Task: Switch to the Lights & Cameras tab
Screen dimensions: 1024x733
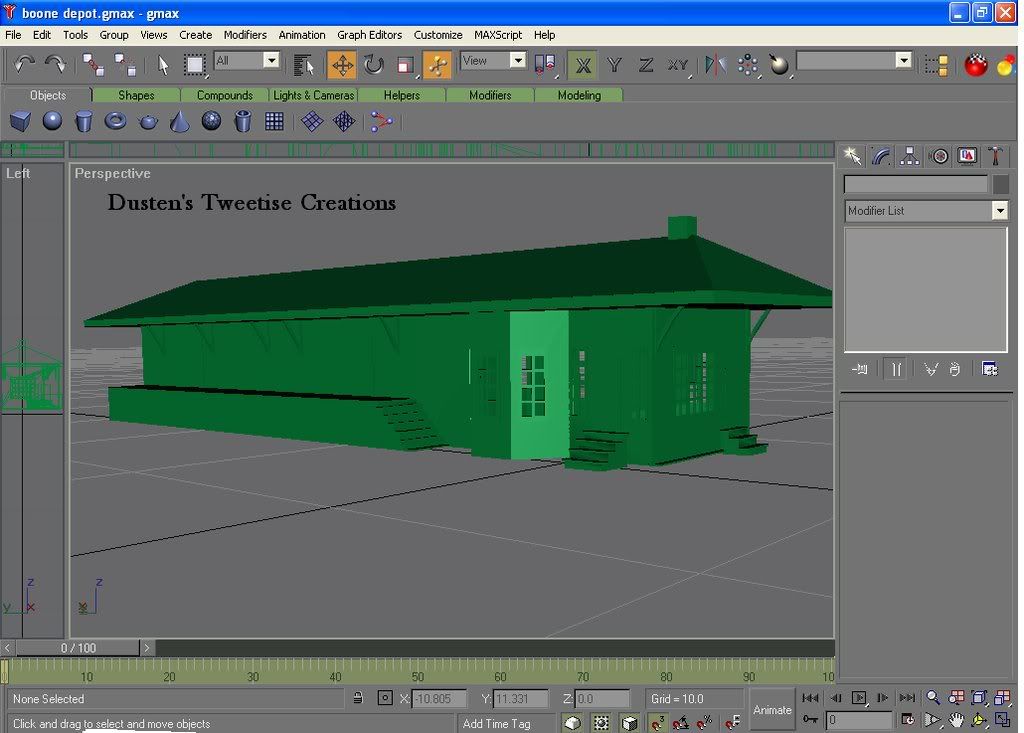Action: [313, 95]
